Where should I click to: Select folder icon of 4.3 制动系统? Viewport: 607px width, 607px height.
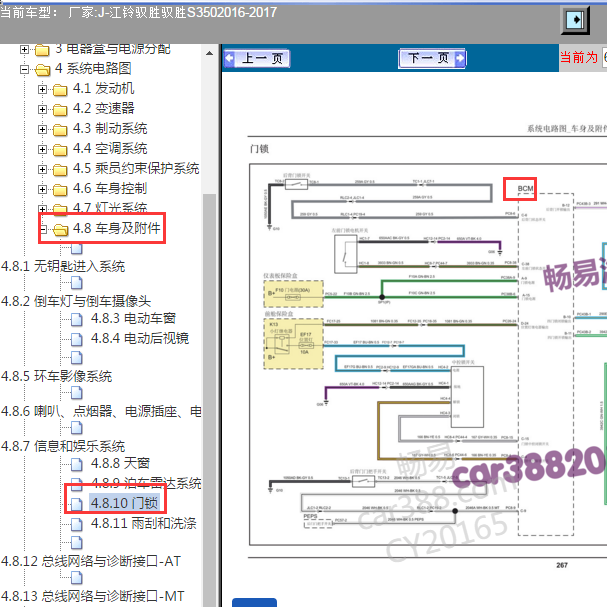coord(60,130)
